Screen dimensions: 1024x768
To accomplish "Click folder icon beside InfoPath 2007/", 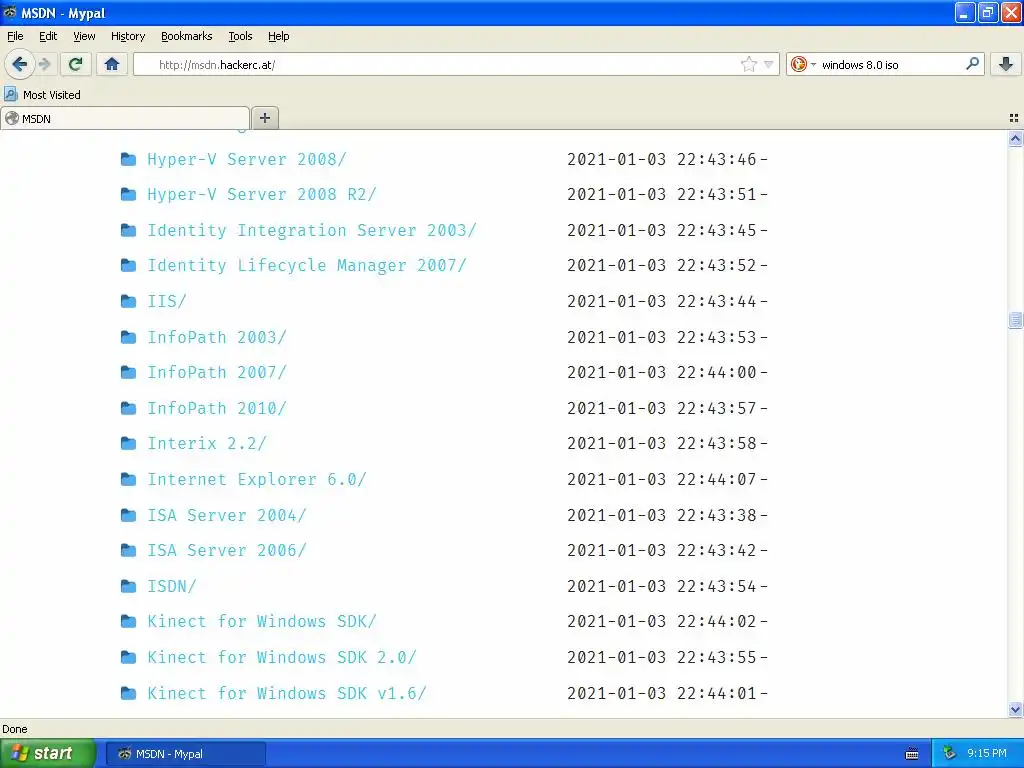I will (x=129, y=372).
